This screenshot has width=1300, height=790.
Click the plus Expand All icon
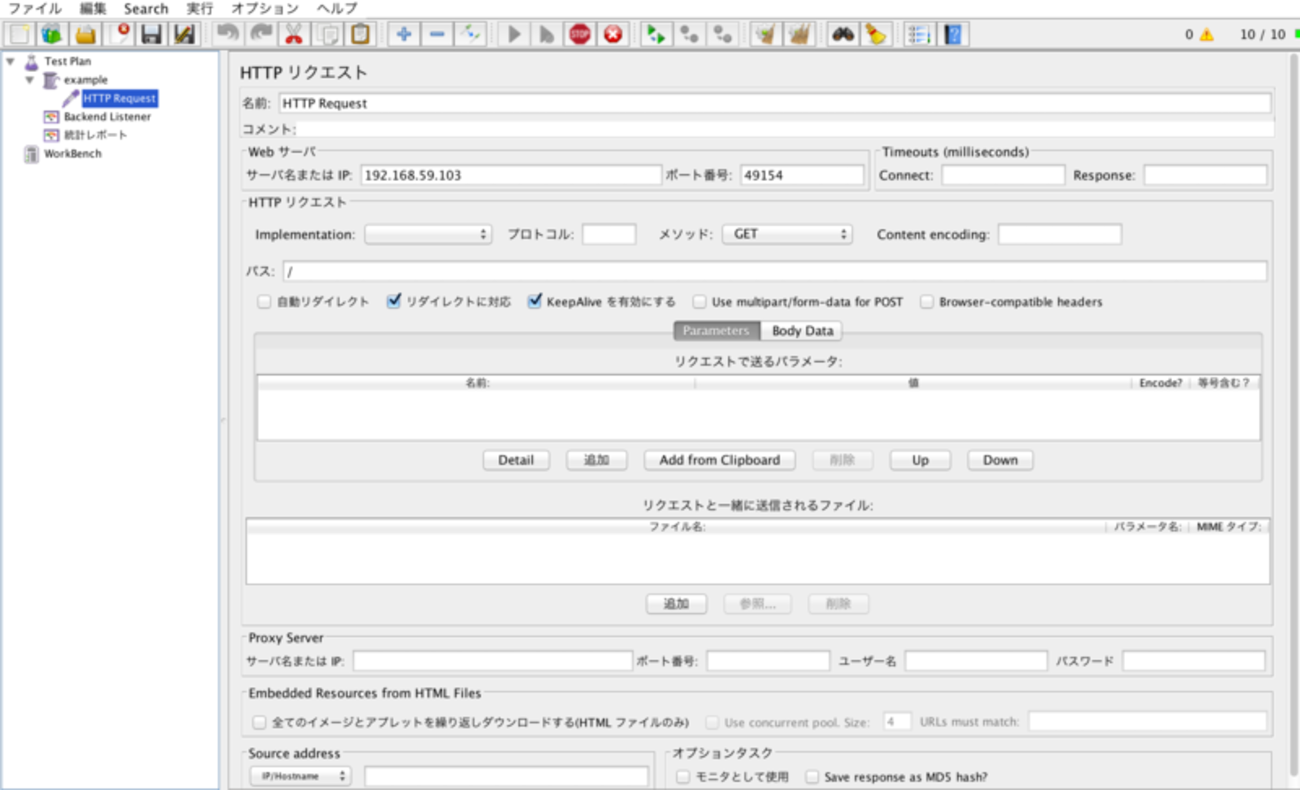(404, 35)
